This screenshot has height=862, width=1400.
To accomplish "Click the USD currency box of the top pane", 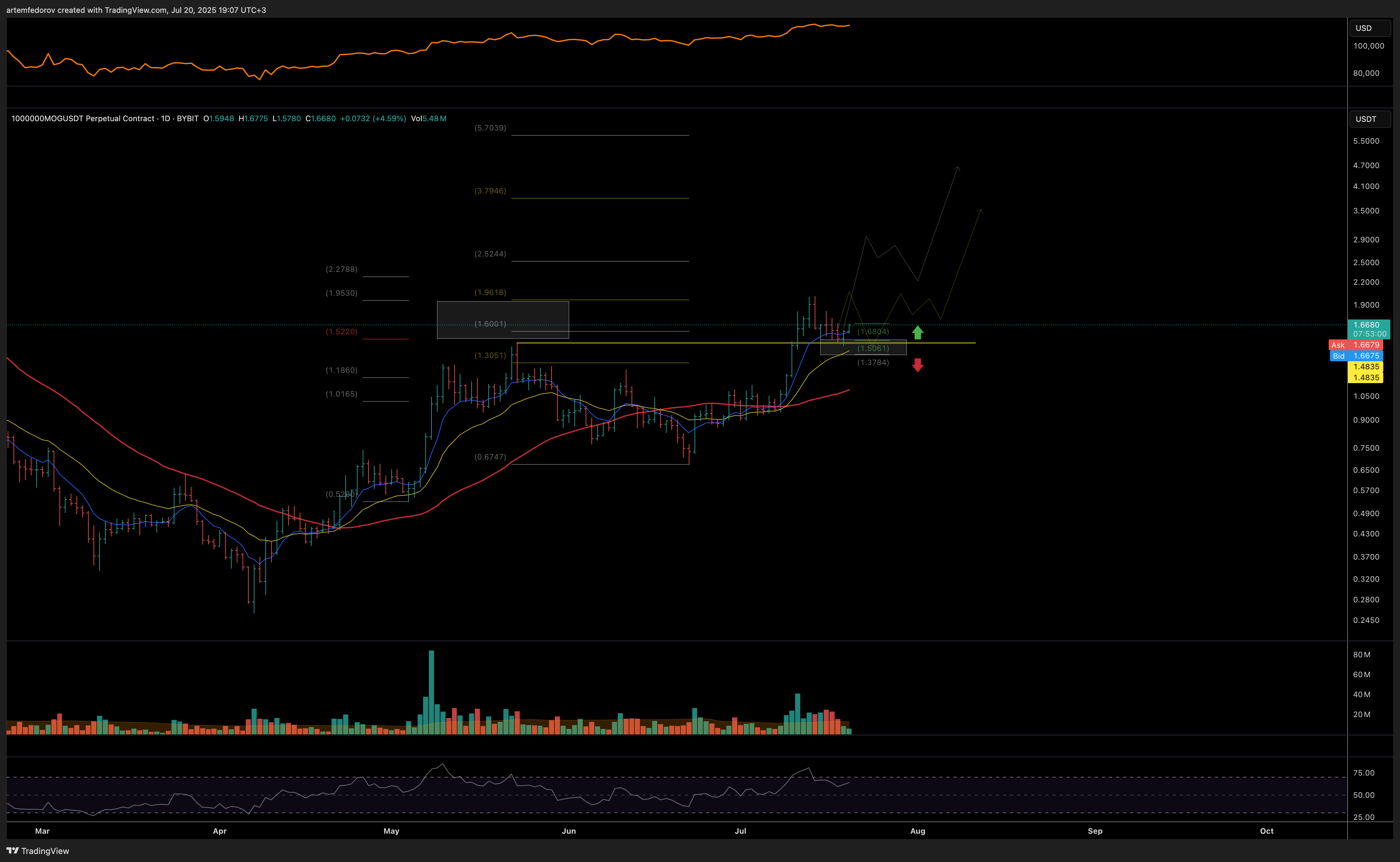I will [1370, 28].
